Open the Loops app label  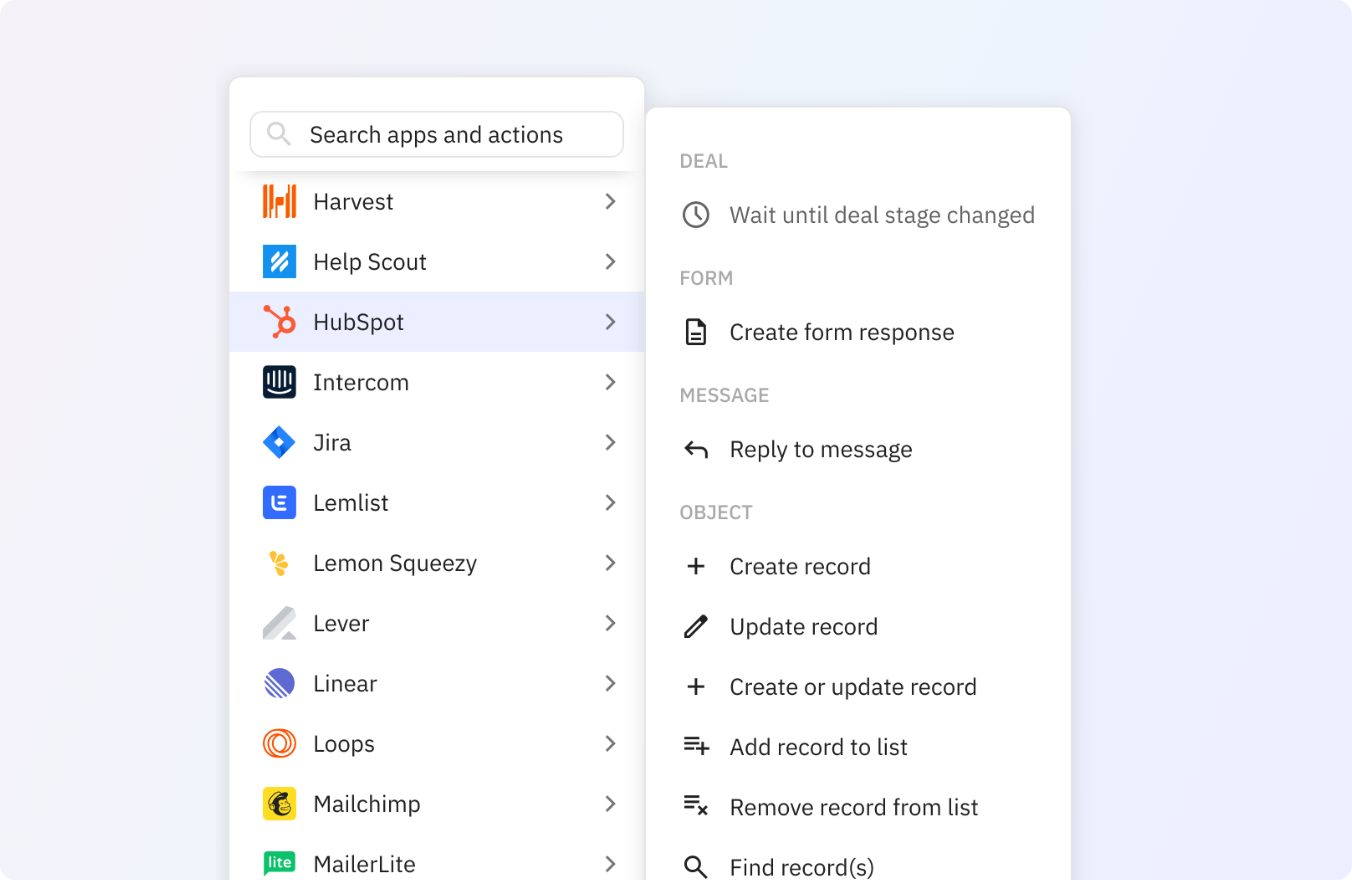[344, 745]
